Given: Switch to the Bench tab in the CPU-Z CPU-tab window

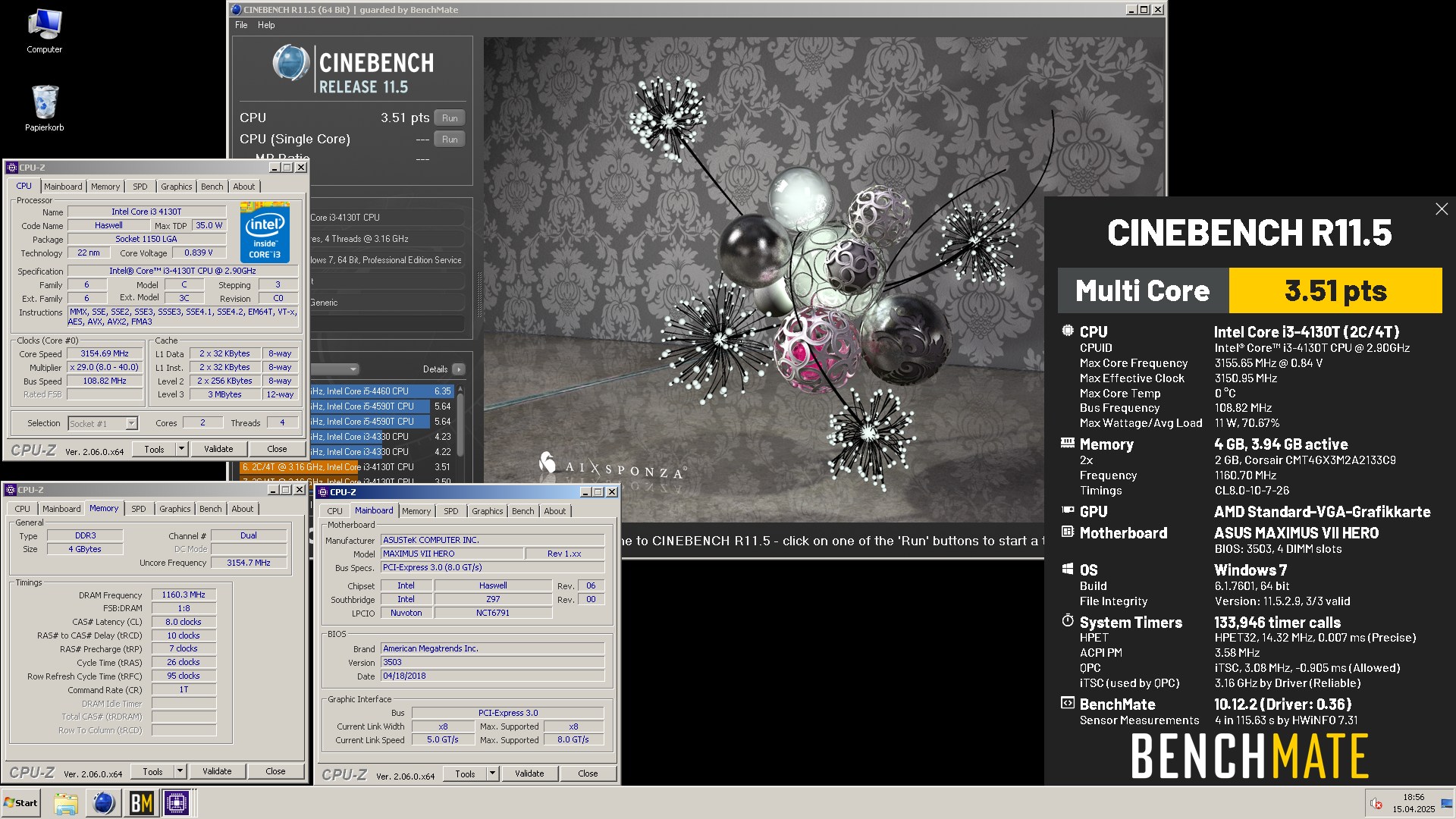Looking at the screenshot, I should (212, 187).
